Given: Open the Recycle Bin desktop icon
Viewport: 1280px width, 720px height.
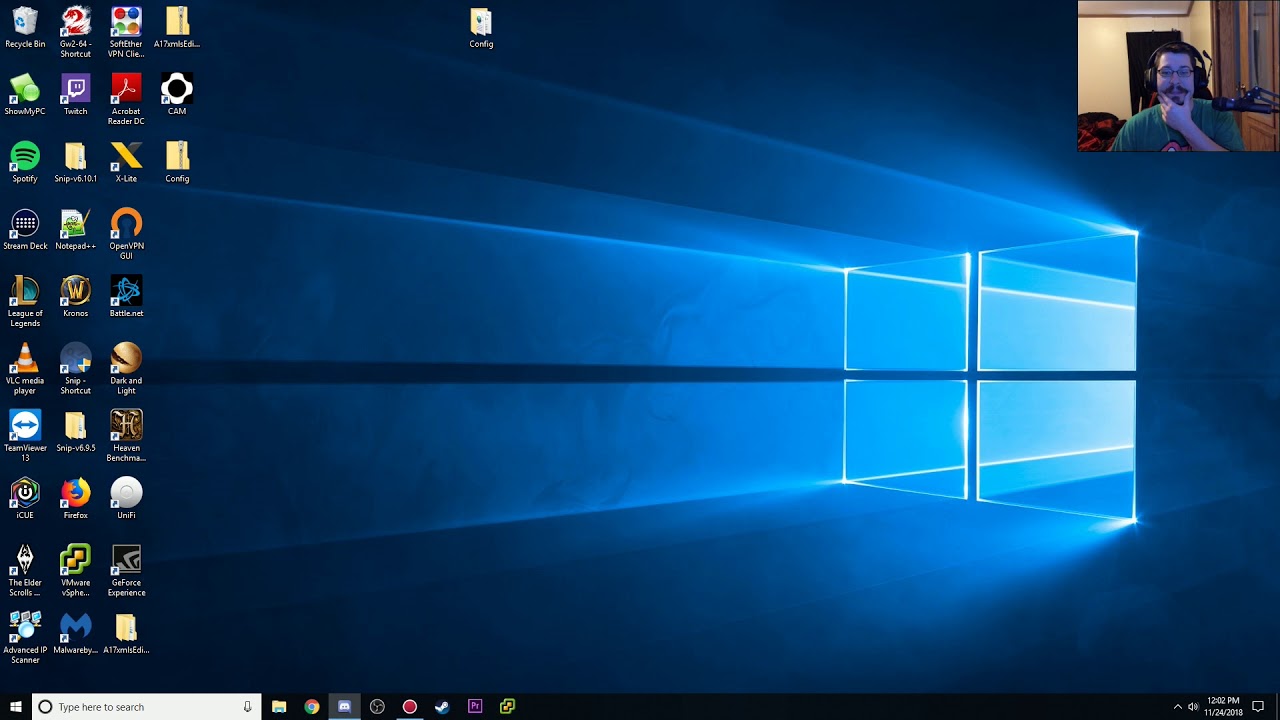Looking at the screenshot, I should (x=25, y=27).
